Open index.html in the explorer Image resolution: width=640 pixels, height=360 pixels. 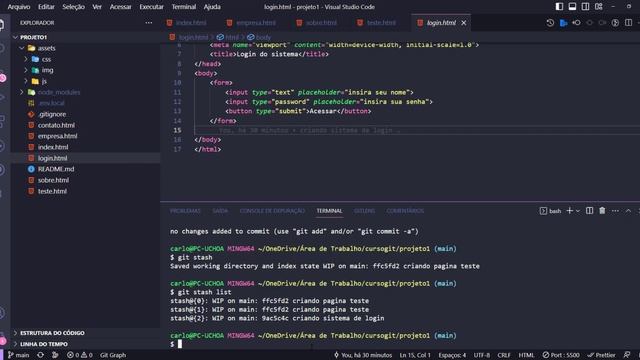click(x=53, y=147)
